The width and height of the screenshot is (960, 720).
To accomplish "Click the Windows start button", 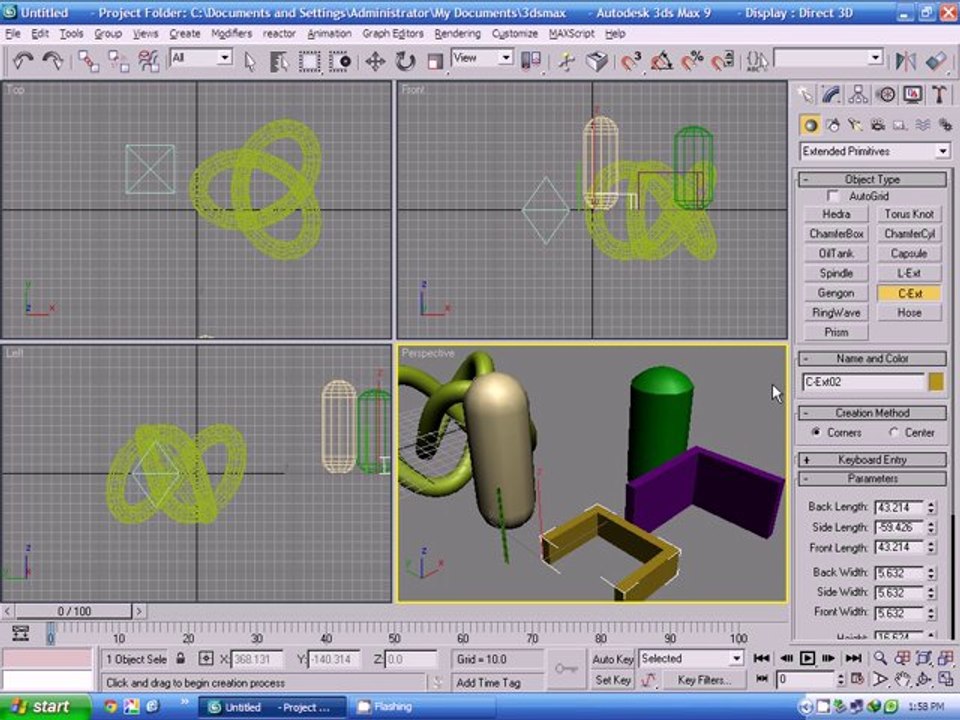I will [x=45, y=707].
